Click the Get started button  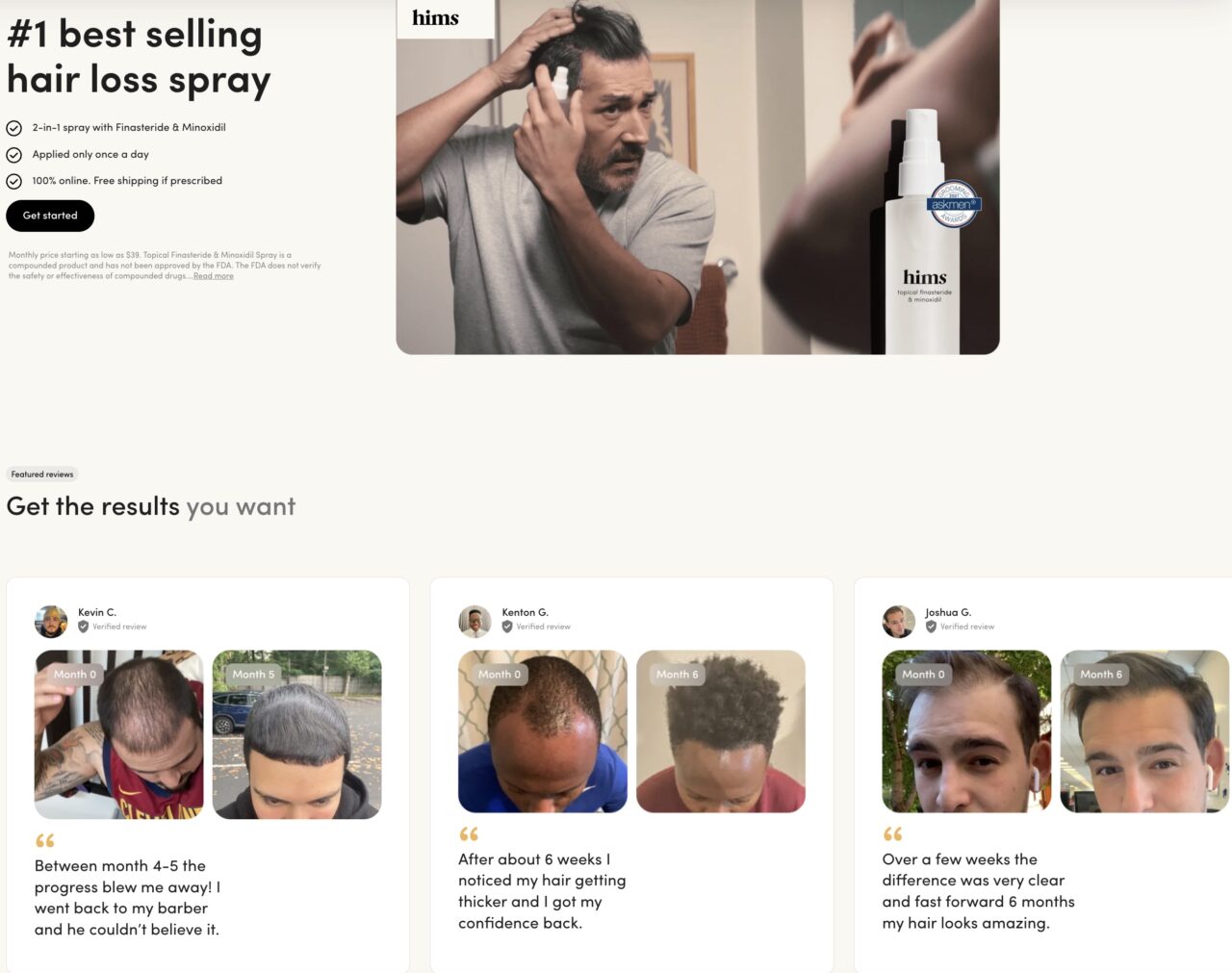click(x=50, y=216)
